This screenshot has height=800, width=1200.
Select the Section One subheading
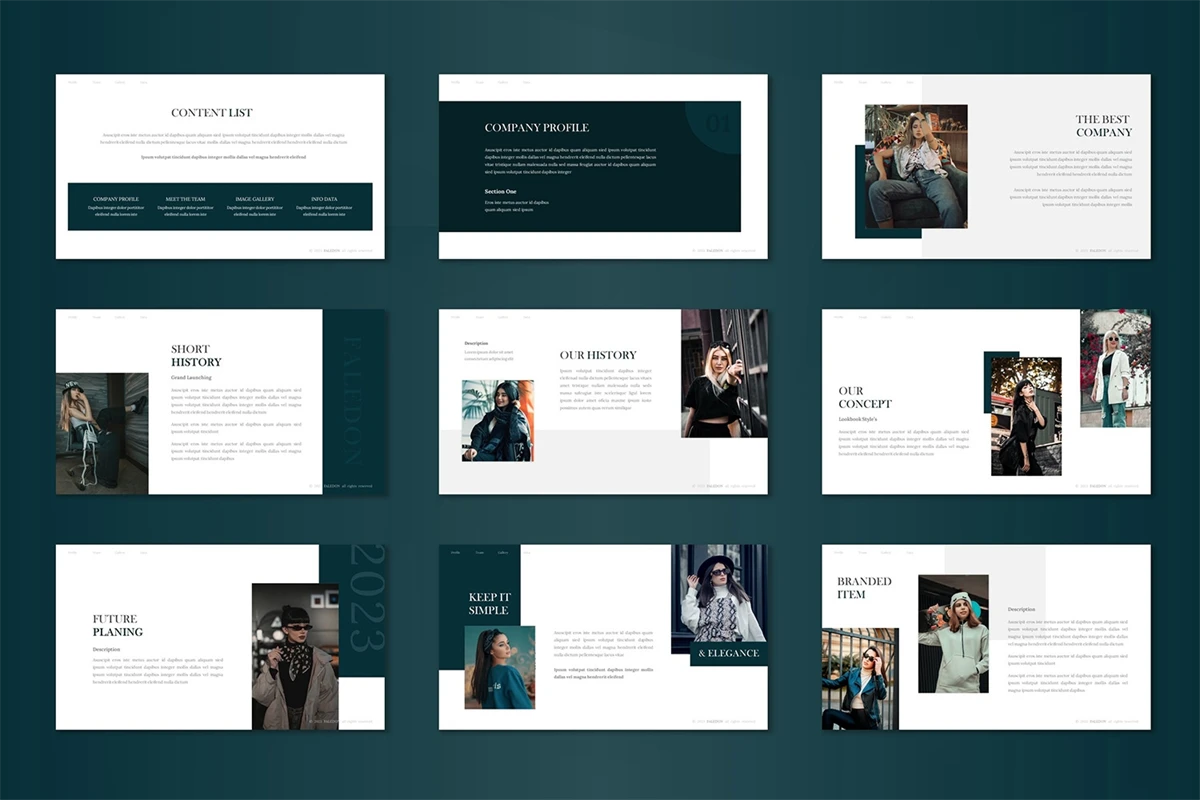tap(501, 191)
